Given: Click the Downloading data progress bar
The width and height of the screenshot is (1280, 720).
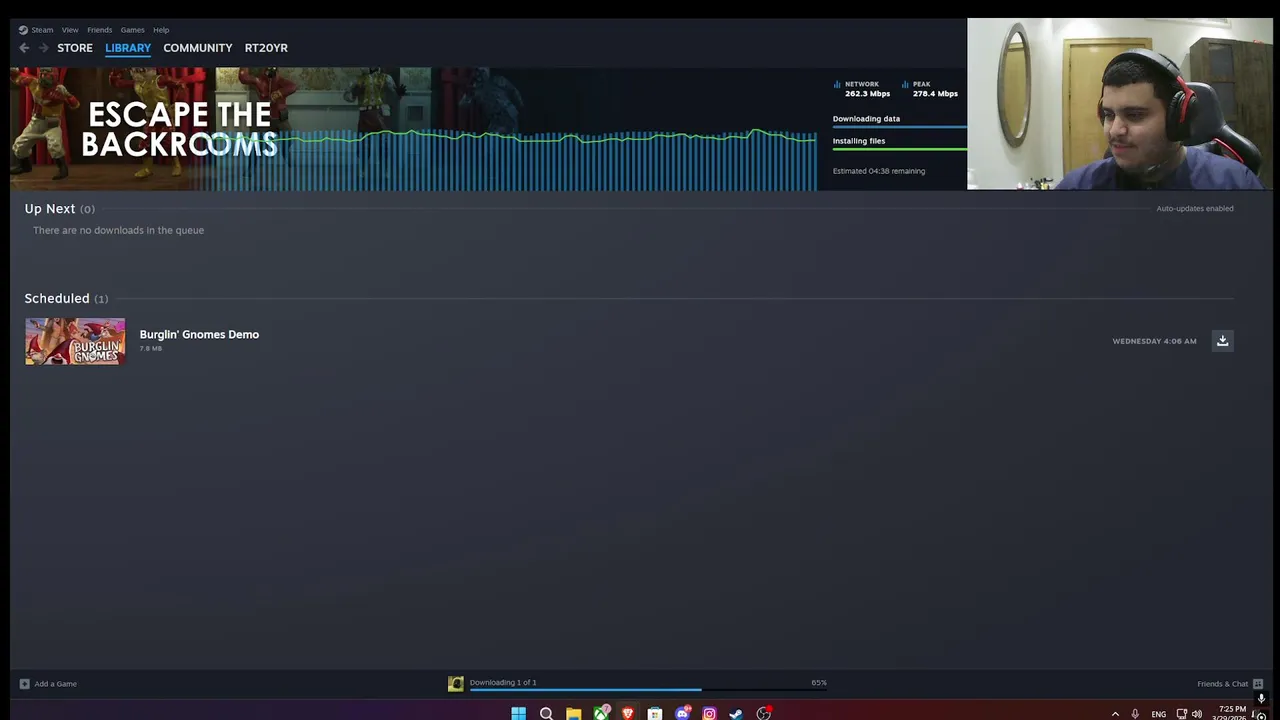Looking at the screenshot, I should pyautogui.click(x=900, y=127).
